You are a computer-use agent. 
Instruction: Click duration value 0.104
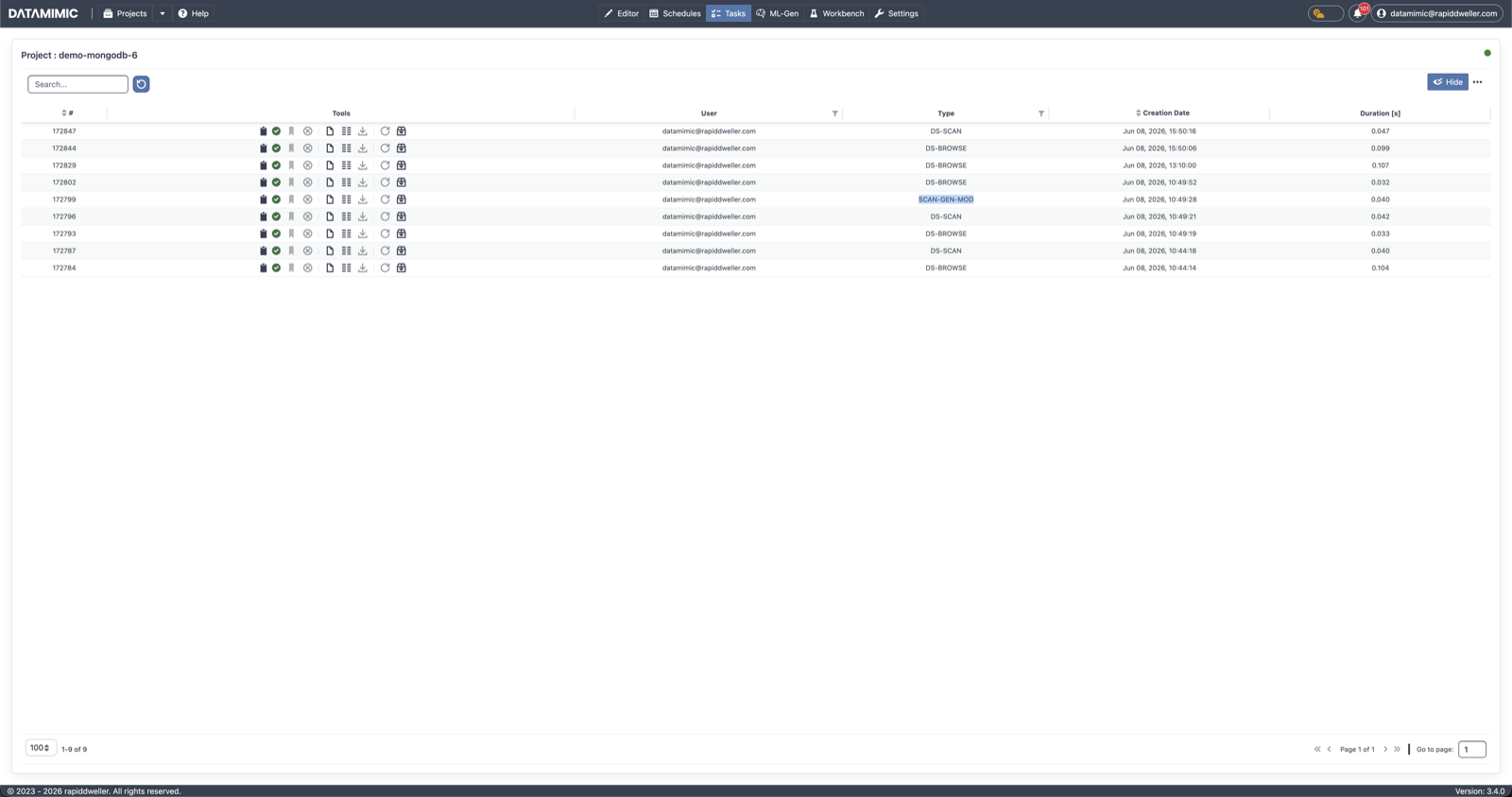(x=1381, y=268)
